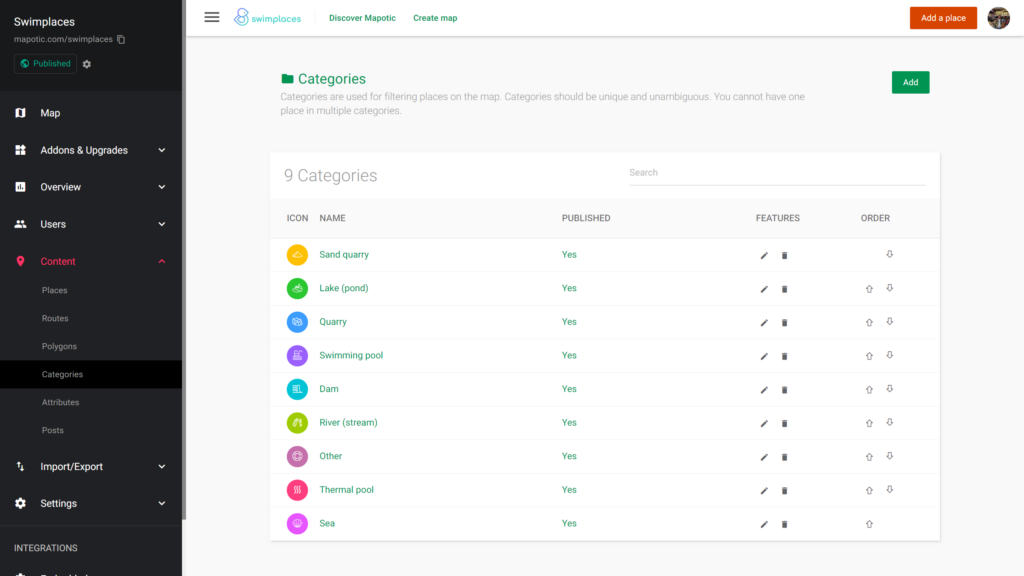
Task: Click the Swimming pool purple icon
Action: click(297, 355)
